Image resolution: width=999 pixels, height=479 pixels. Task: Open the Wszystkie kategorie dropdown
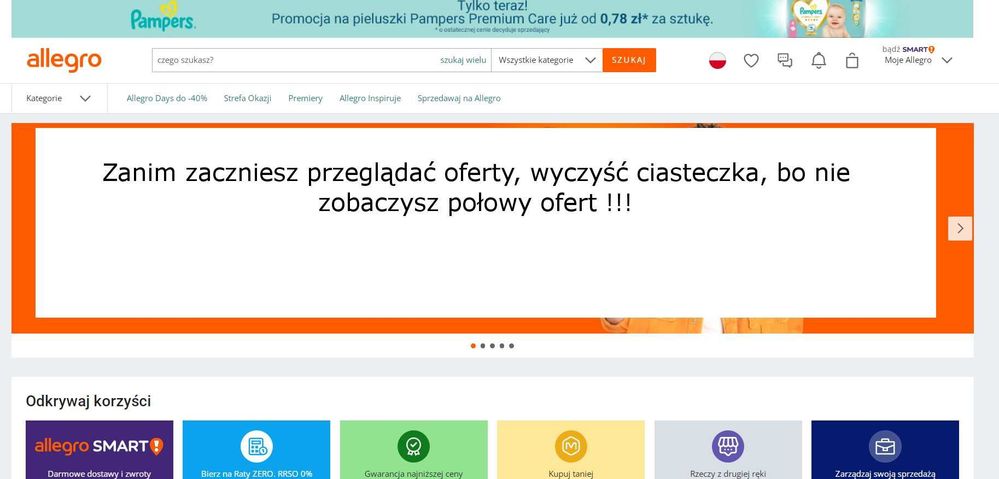coord(547,61)
